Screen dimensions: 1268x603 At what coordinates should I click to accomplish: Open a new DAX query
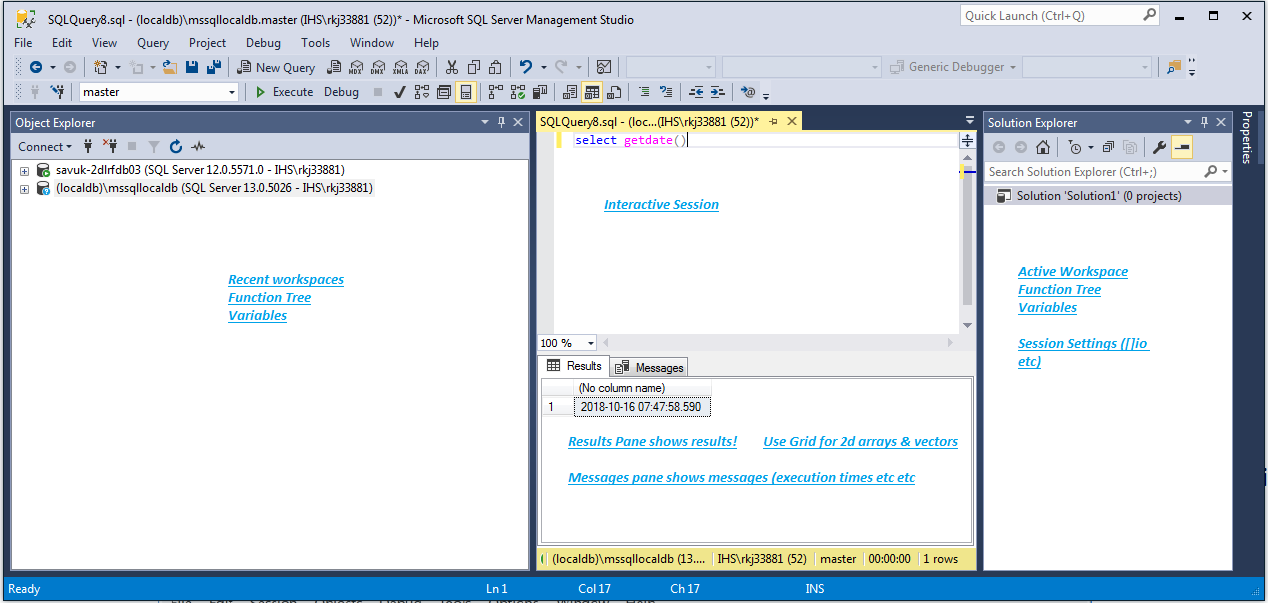pos(421,67)
